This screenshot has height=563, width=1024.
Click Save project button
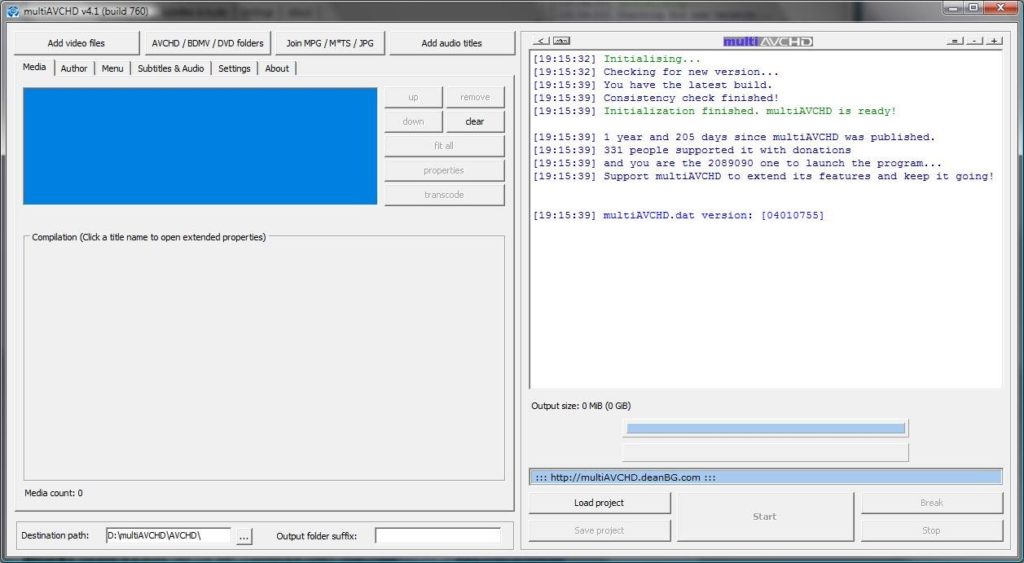(600, 530)
